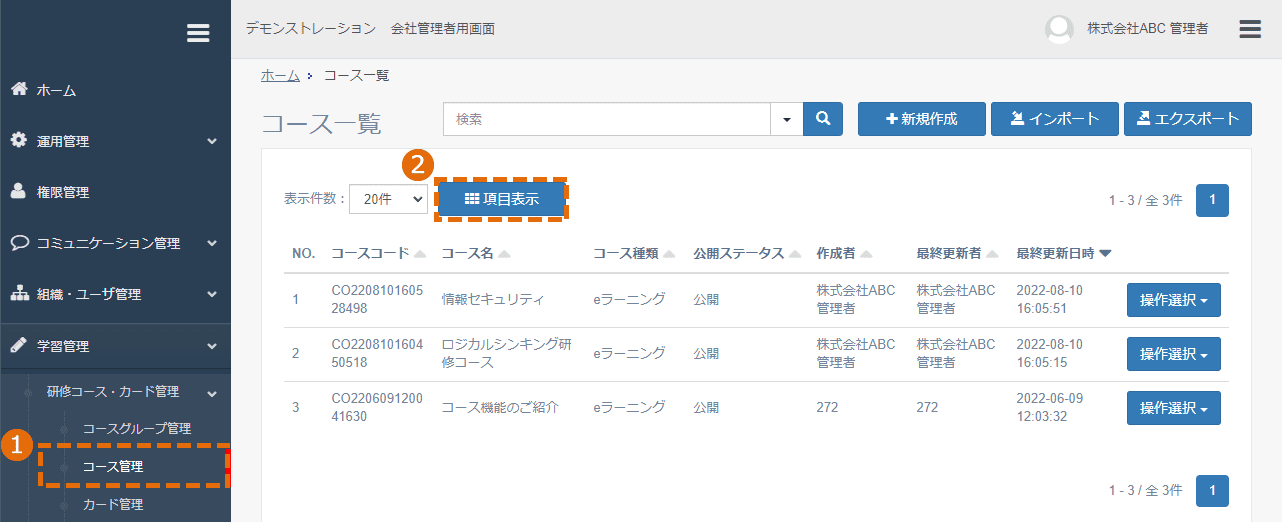This screenshot has width=1282, height=522.
Task: Click course code CO220810160450518
Action: 377,353
